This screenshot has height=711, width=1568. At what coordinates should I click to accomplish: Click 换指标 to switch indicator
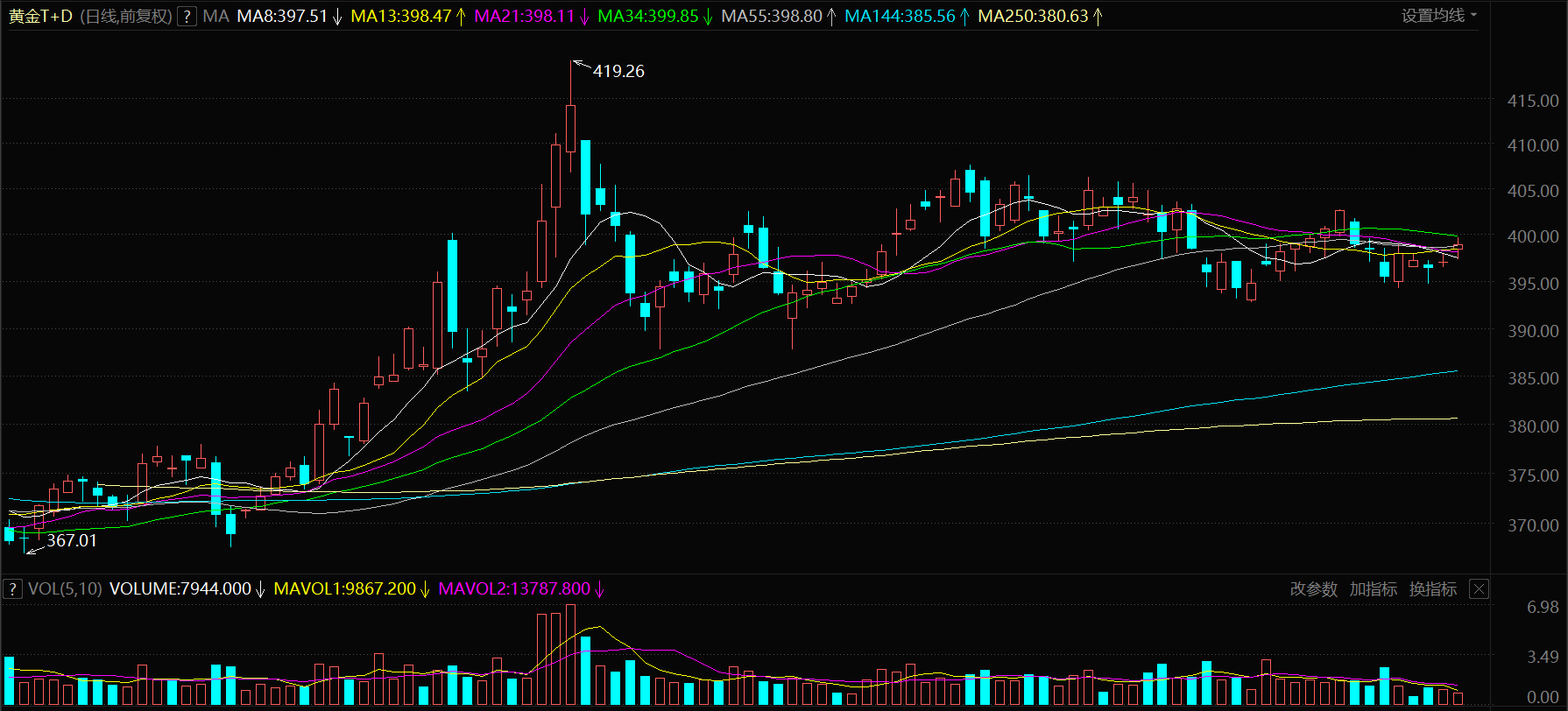[1433, 589]
